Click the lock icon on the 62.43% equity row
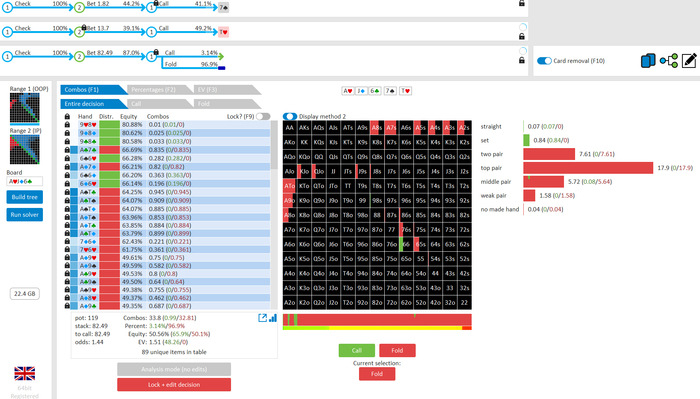 tap(67, 241)
